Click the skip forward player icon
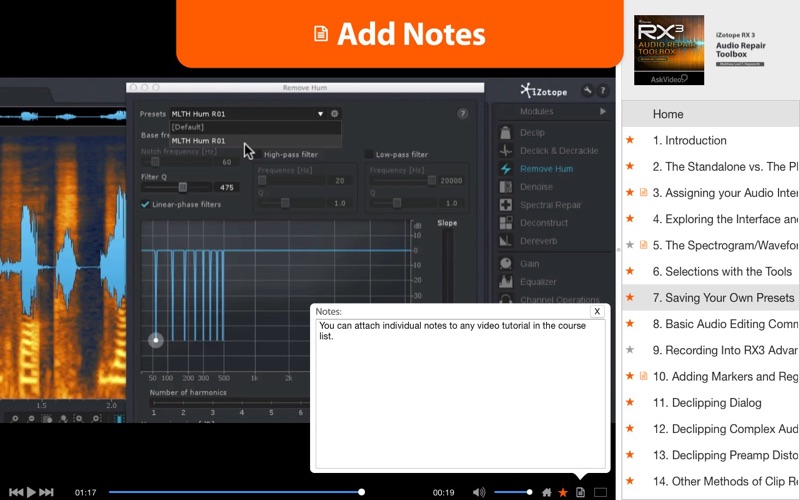800x500 pixels. point(46,492)
